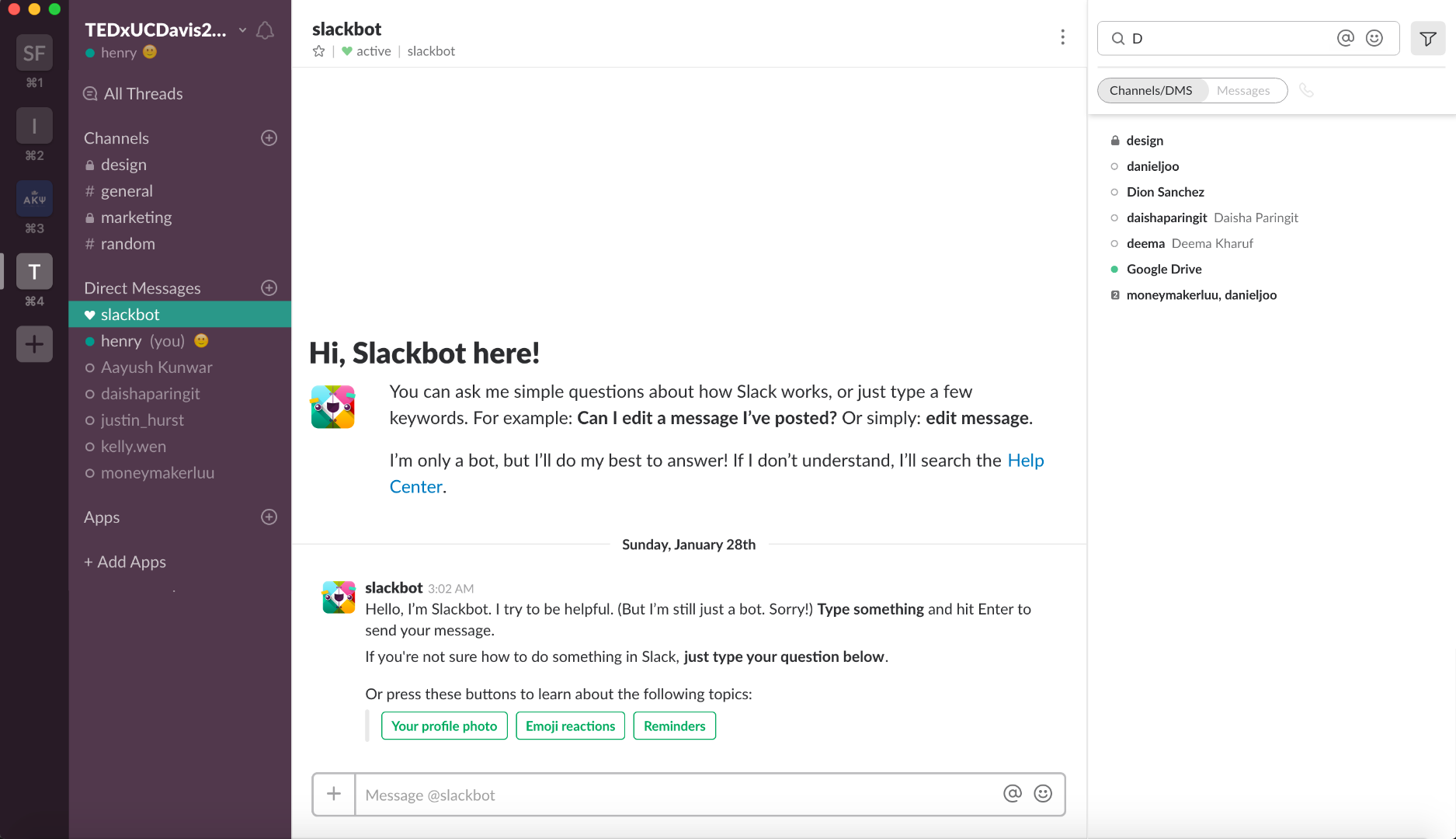Click the filter funnel icon
The height and width of the screenshot is (839, 1456).
coord(1427,38)
